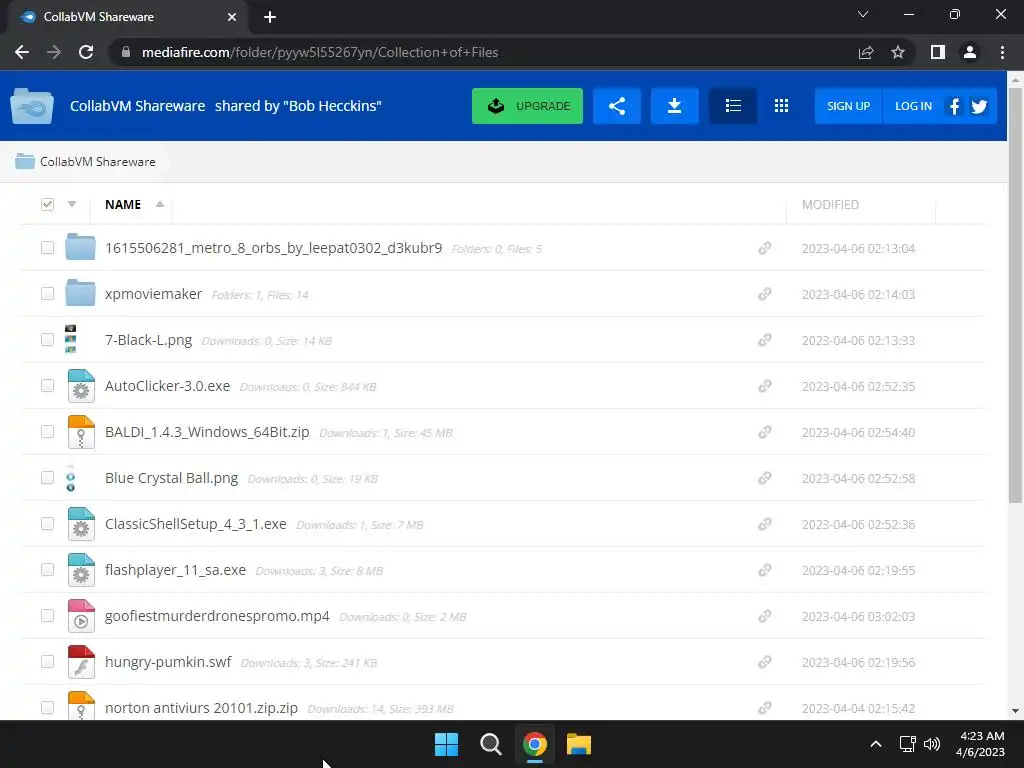Click the BALDI zip archive file icon
The height and width of the screenshot is (768, 1024).
[81, 432]
